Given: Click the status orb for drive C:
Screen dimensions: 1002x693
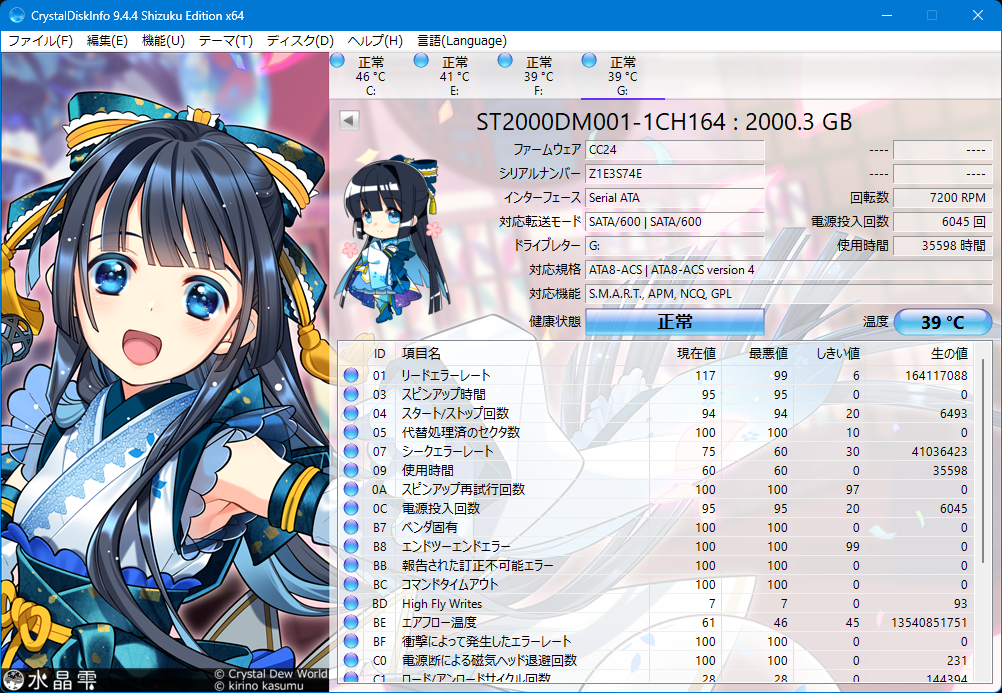Looking at the screenshot, I should [x=337, y=61].
